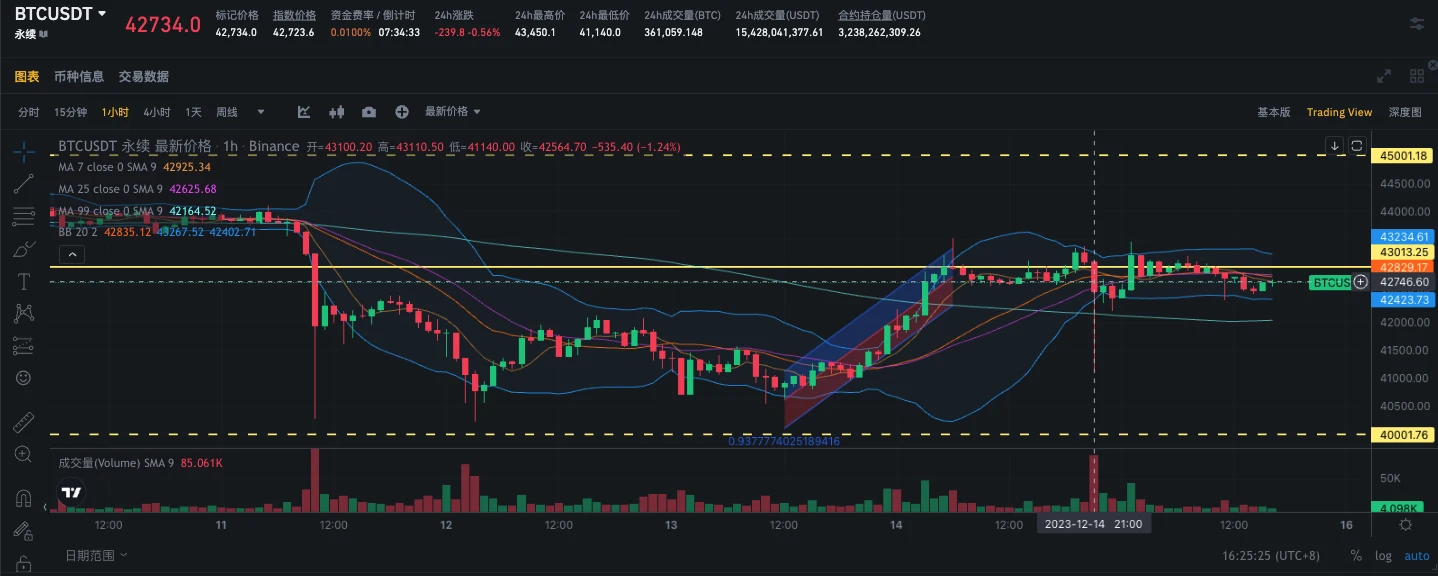Open extra timeframe options dropdown beside 周线
The image size is (1438, 576).
click(x=260, y=112)
